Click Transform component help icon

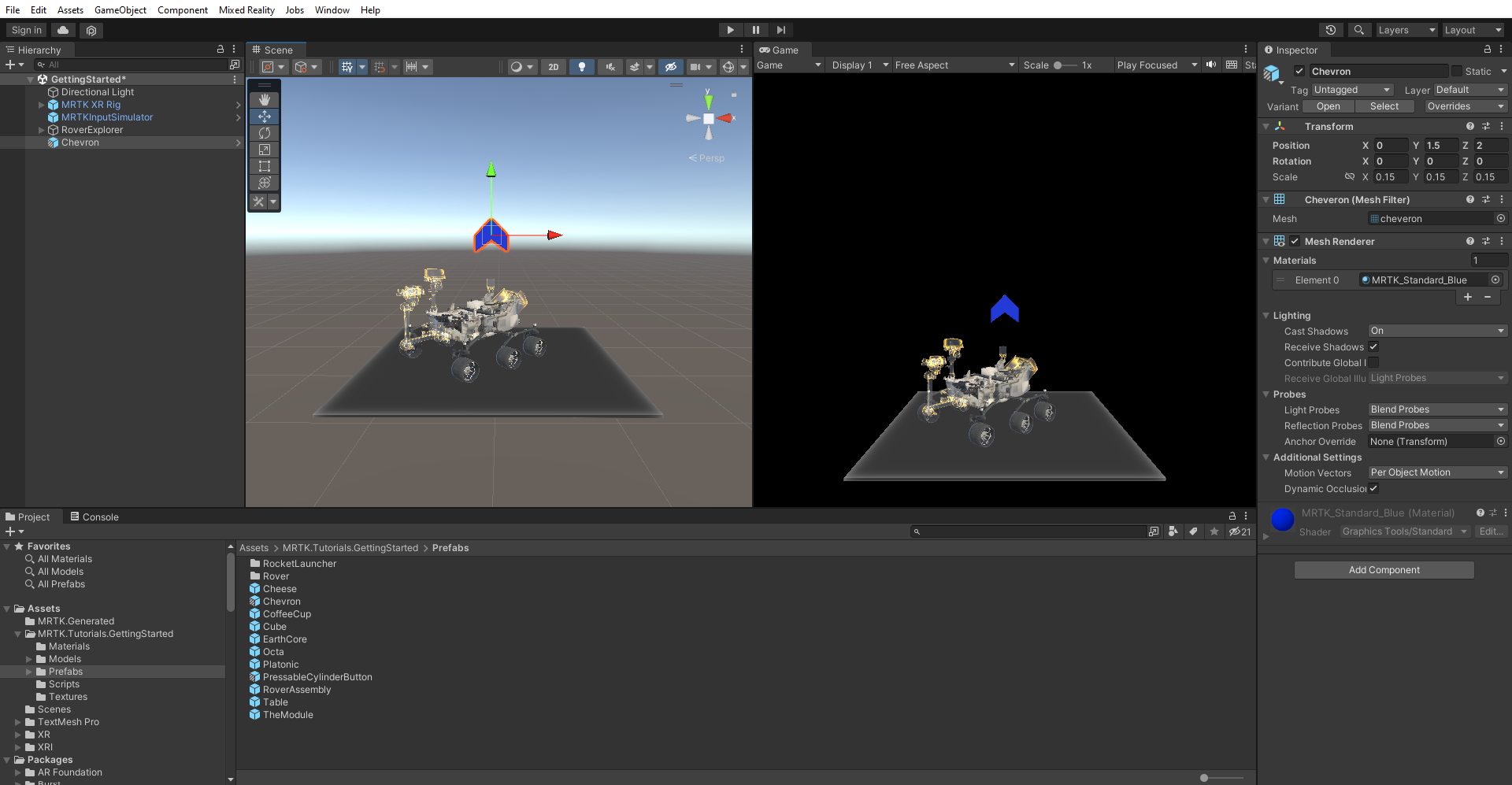pyautogui.click(x=1470, y=126)
